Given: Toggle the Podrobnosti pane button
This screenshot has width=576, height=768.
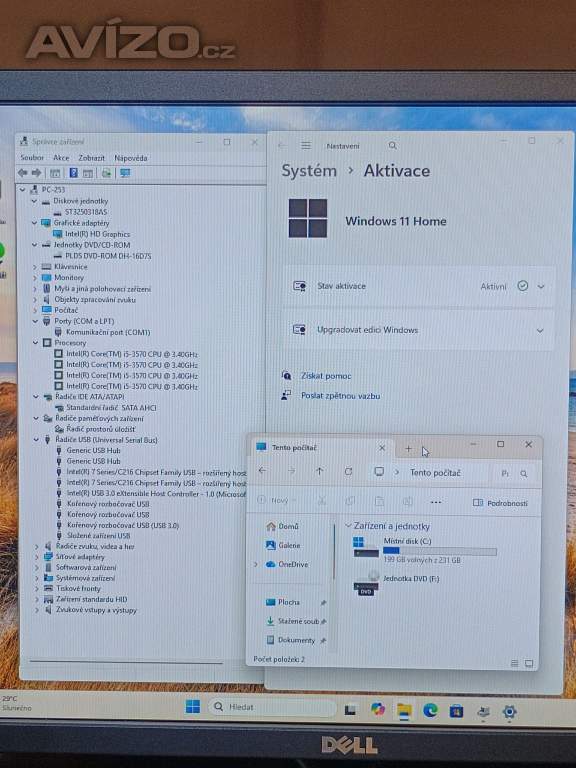Looking at the screenshot, I should click(x=501, y=503).
